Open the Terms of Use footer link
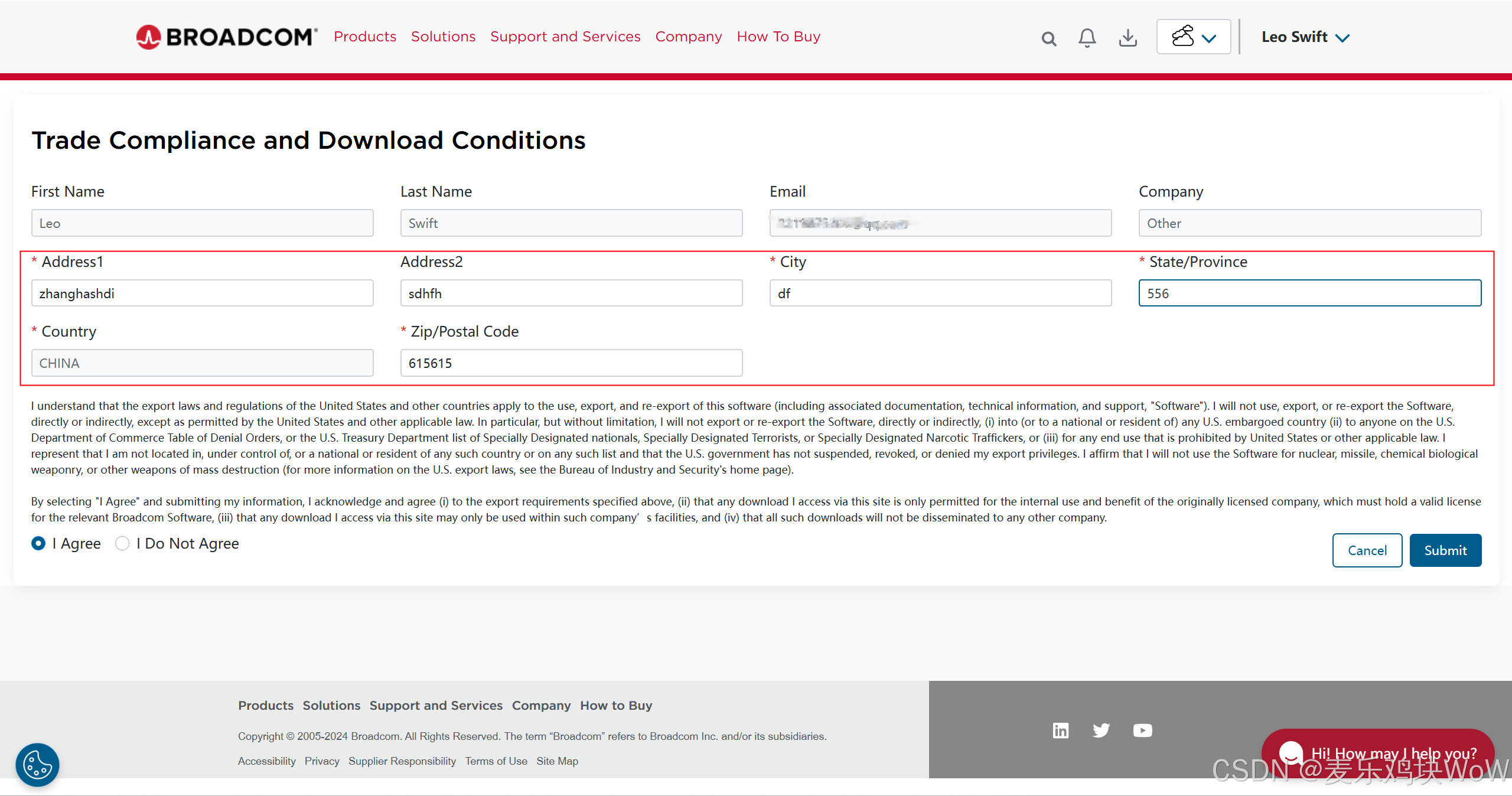This screenshot has height=796, width=1512. [x=496, y=761]
